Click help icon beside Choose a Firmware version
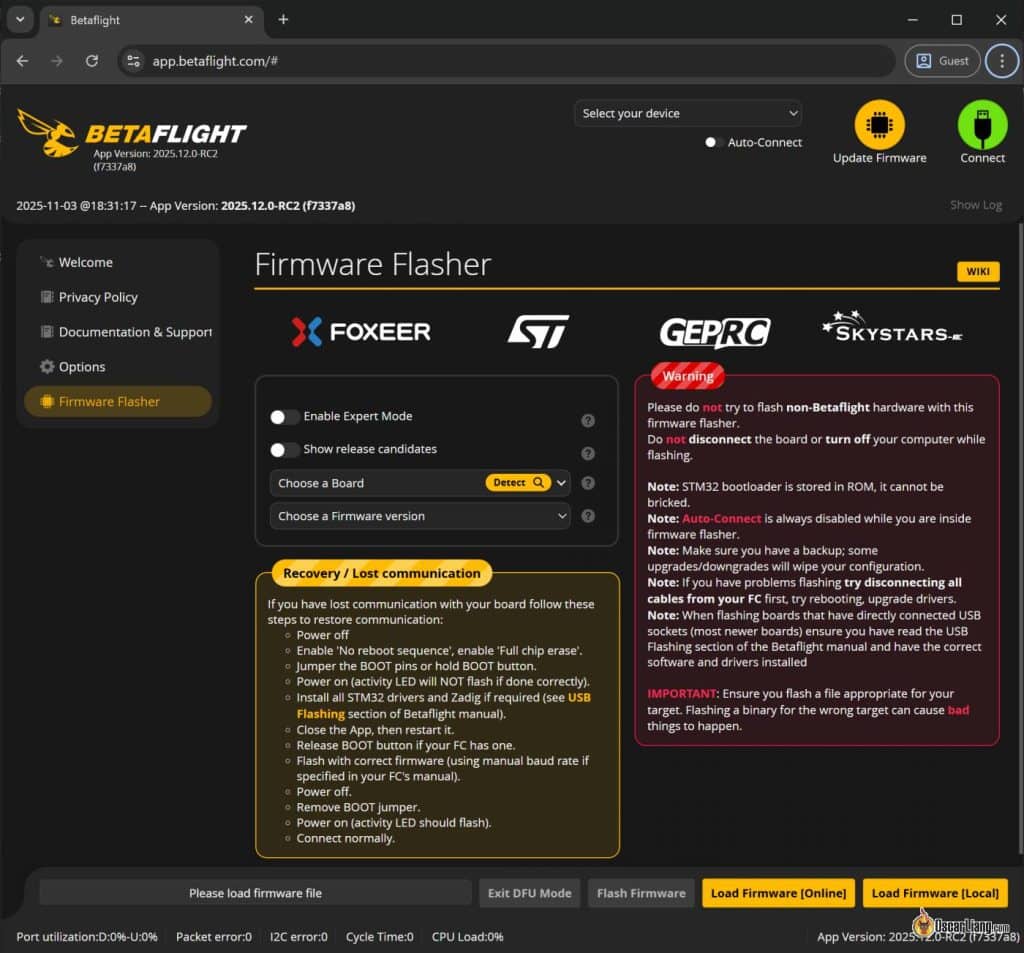 [588, 515]
